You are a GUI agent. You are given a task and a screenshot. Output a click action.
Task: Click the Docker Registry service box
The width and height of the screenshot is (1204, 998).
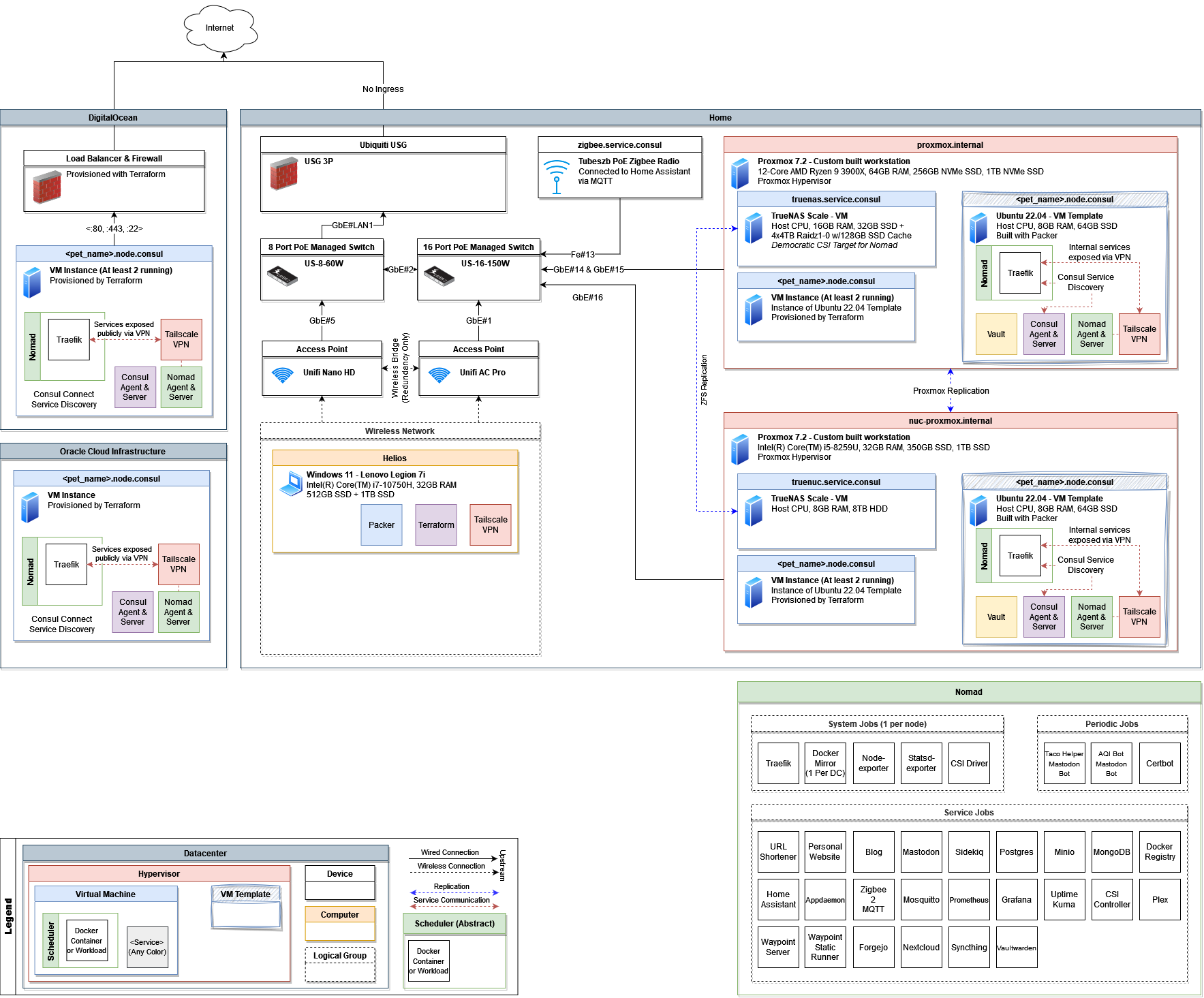pos(1160,852)
